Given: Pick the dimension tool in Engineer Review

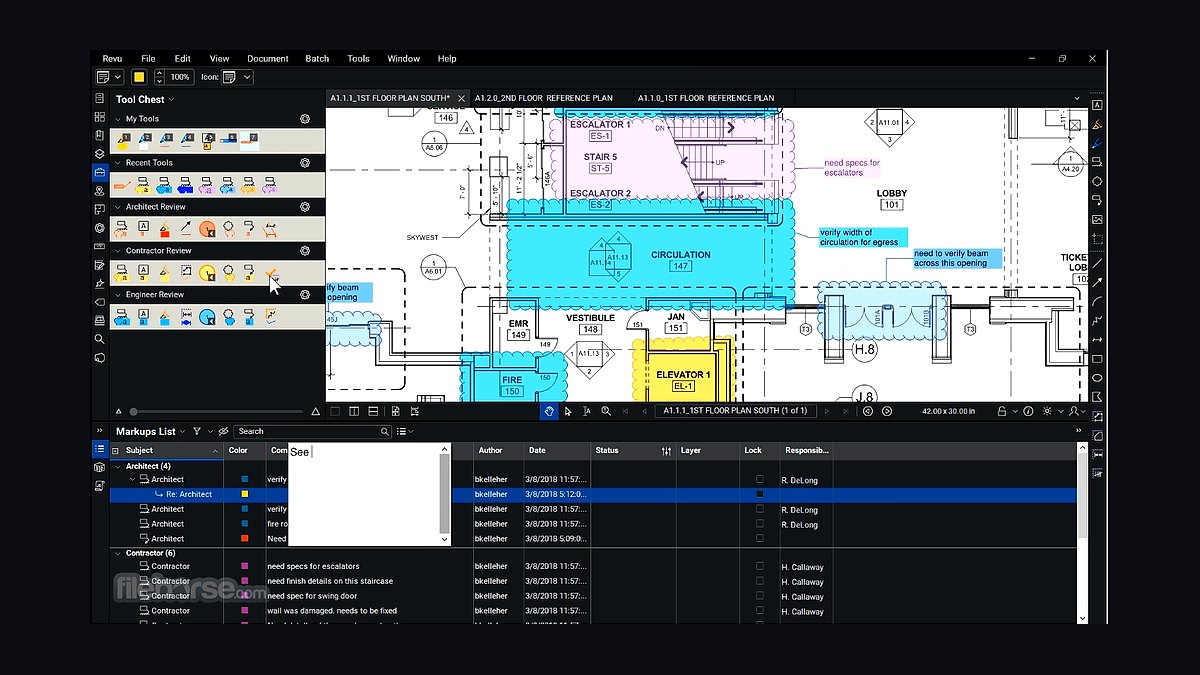Looking at the screenshot, I should [x=186, y=317].
